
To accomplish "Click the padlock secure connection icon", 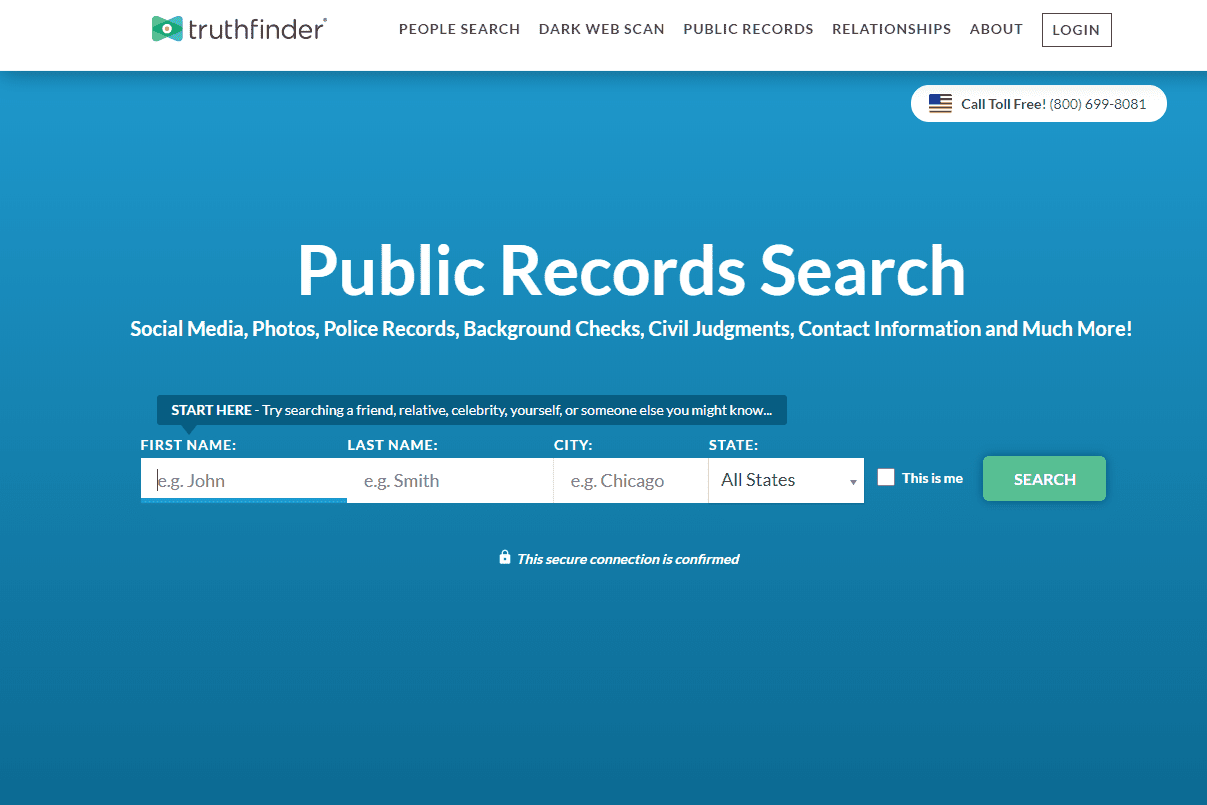I will (x=505, y=558).
